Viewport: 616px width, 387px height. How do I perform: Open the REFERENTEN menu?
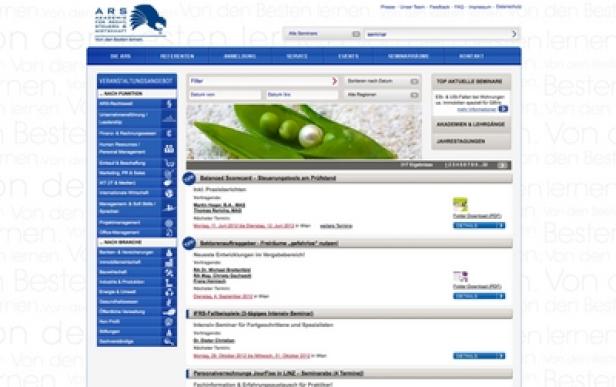click(x=177, y=57)
